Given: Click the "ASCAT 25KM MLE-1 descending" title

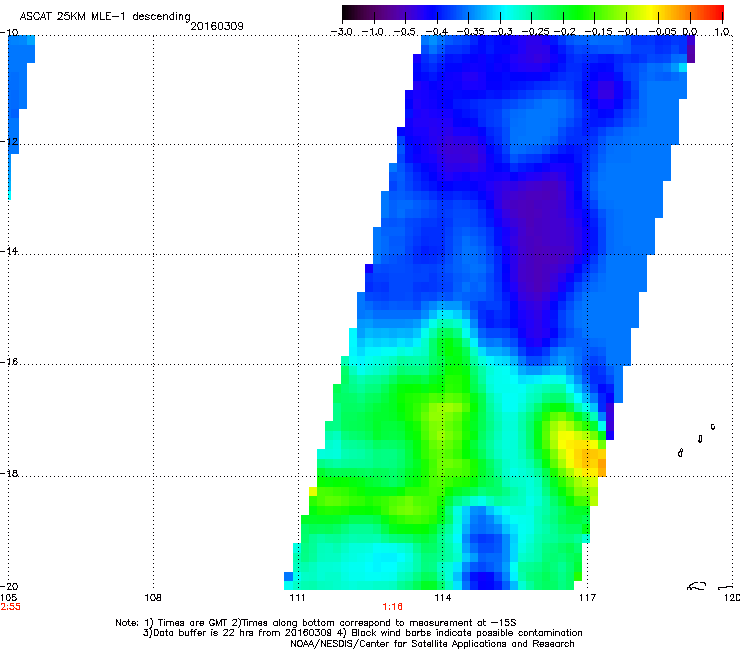Looking at the screenshot, I should tap(105, 16).
